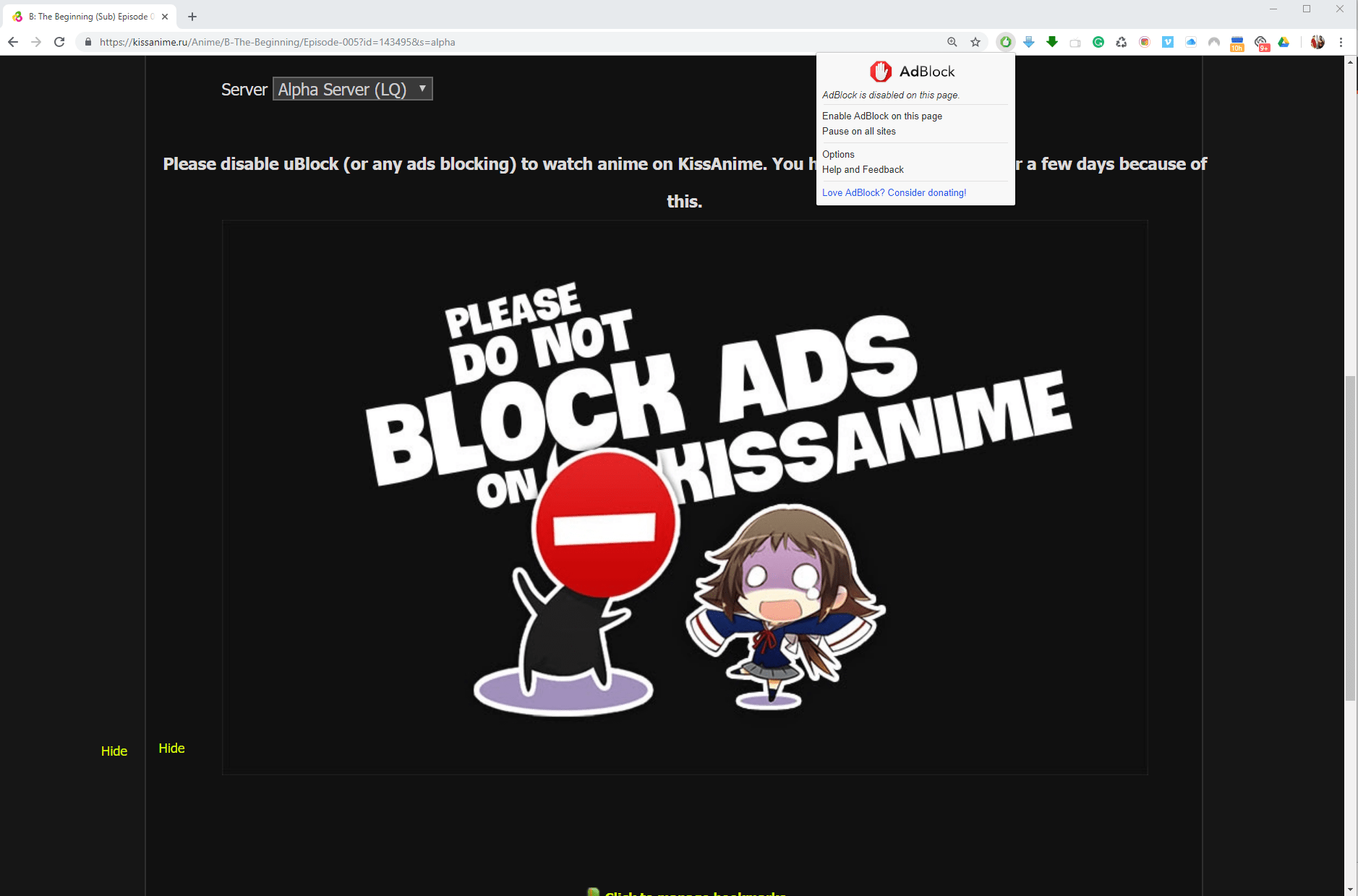The height and width of the screenshot is (896, 1358).
Task: Click the blue cloud extension icon
Action: [x=1191, y=42]
